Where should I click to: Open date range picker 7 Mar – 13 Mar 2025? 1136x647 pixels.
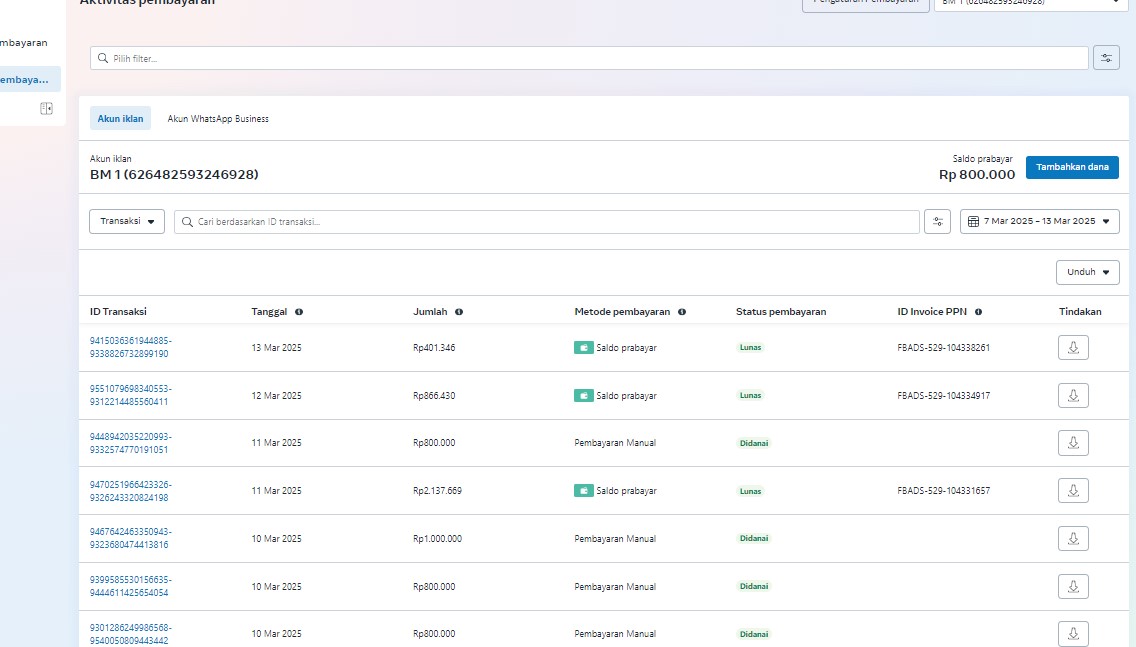(1039, 222)
